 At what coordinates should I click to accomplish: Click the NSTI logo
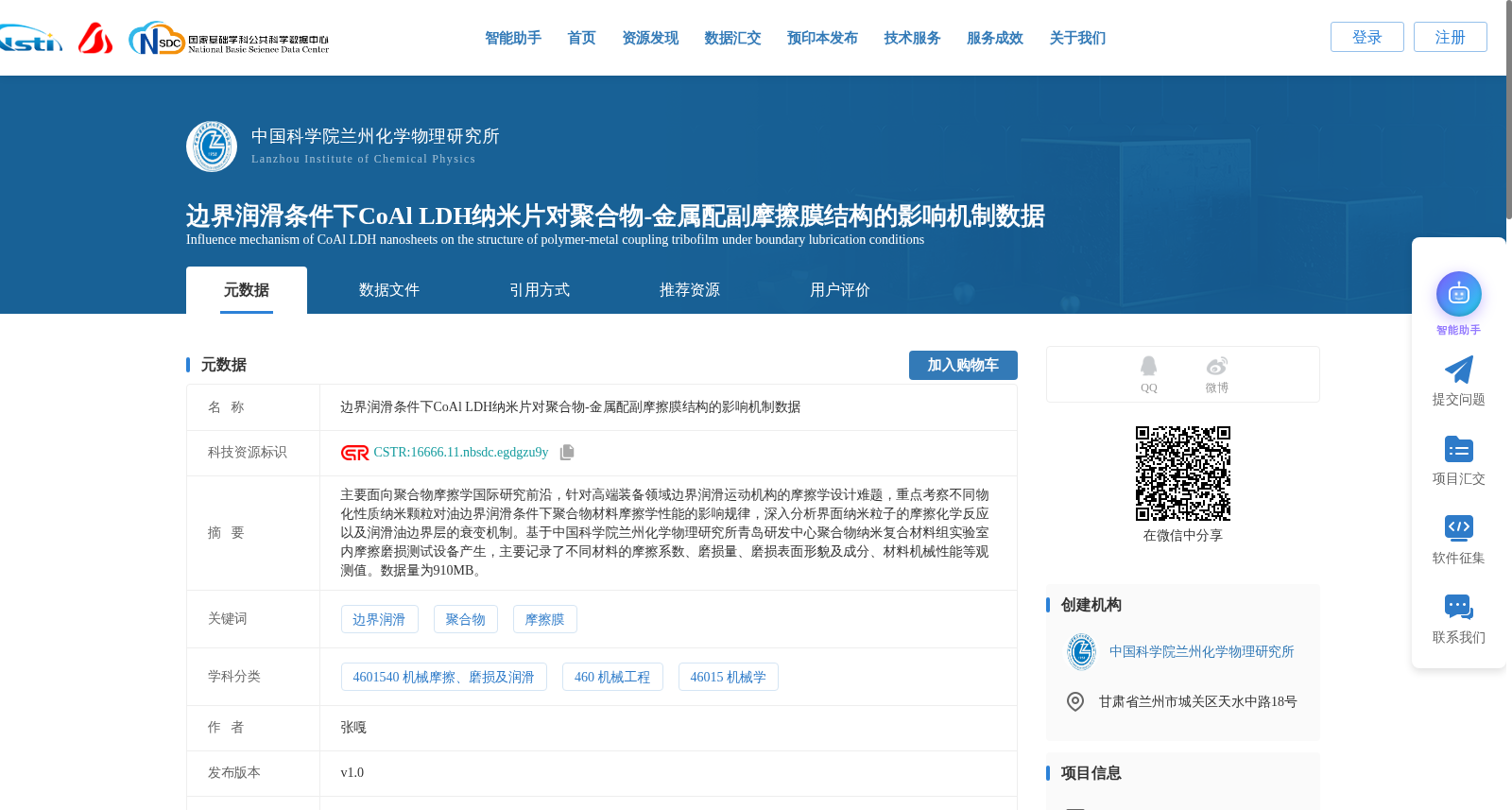pos(30,39)
